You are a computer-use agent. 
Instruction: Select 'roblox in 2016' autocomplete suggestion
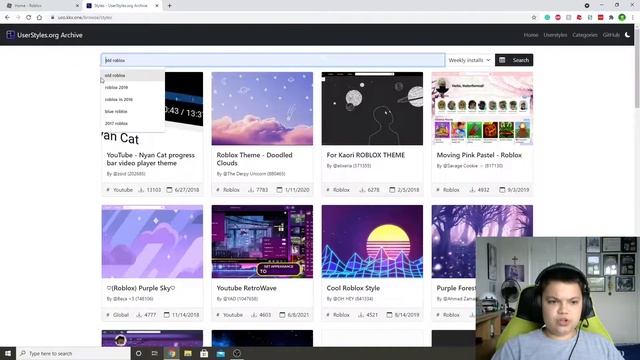[x=133, y=99]
